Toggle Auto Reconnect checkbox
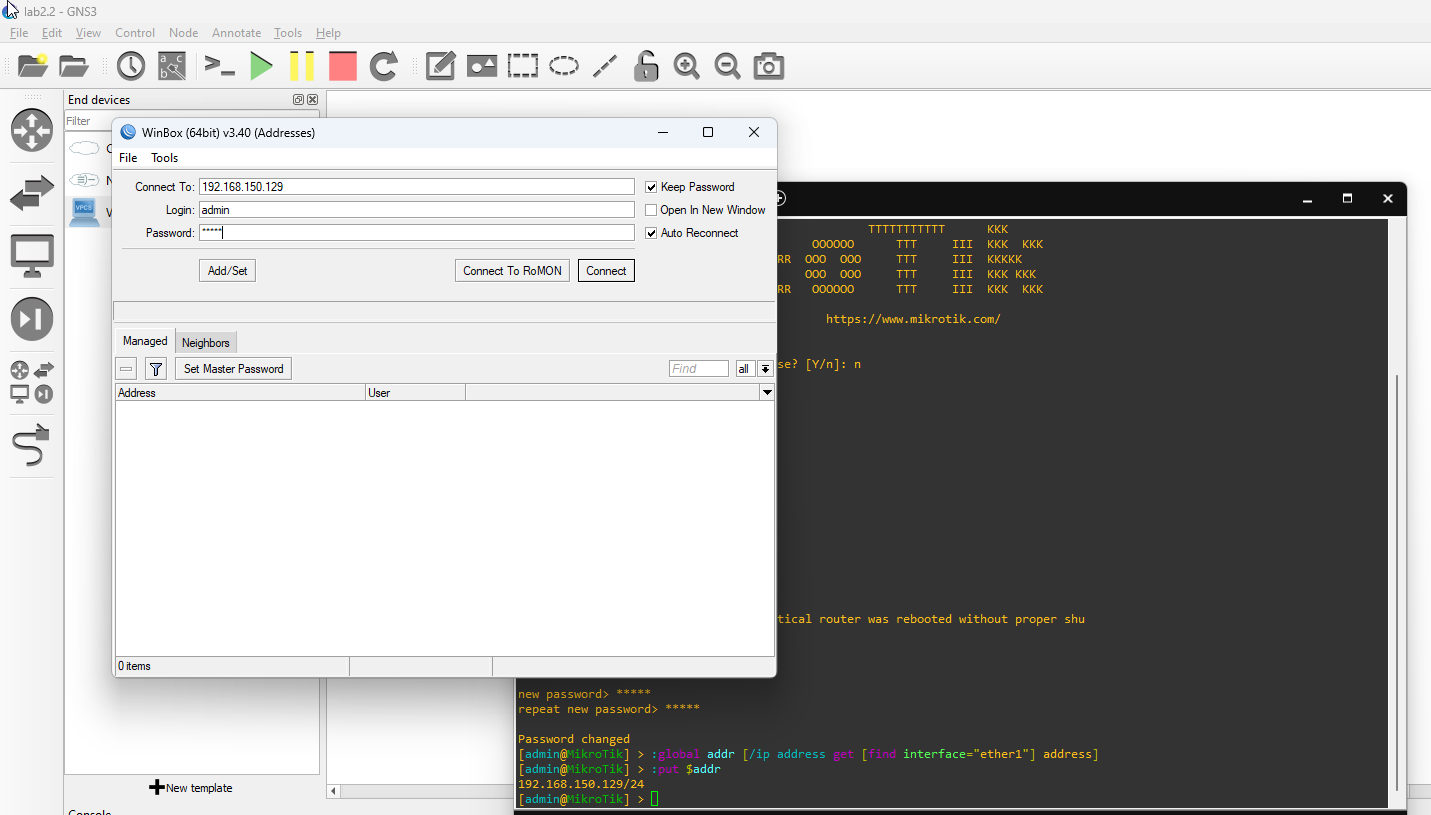Image resolution: width=1431 pixels, height=815 pixels. click(x=651, y=233)
